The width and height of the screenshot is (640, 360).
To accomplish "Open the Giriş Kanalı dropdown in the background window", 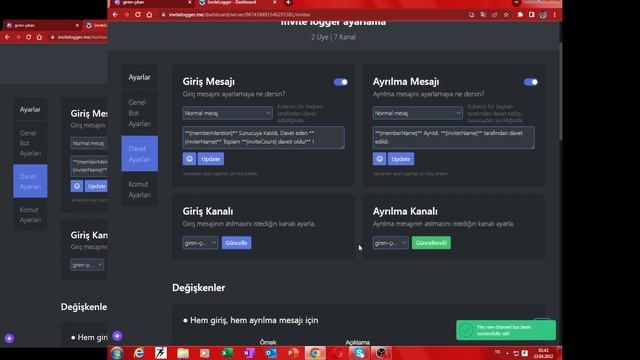I will tap(87, 265).
